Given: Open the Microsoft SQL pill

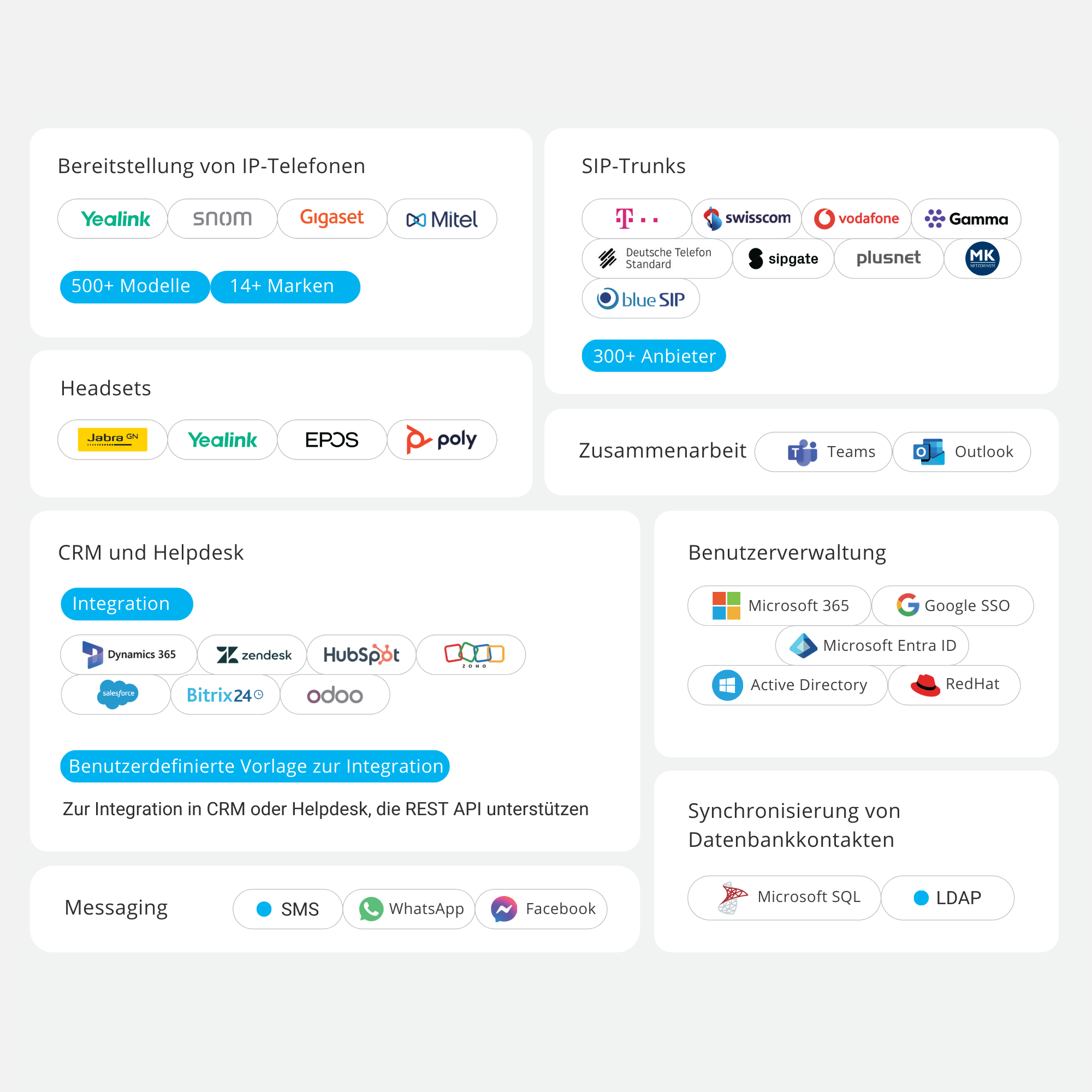Looking at the screenshot, I should 784,897.
